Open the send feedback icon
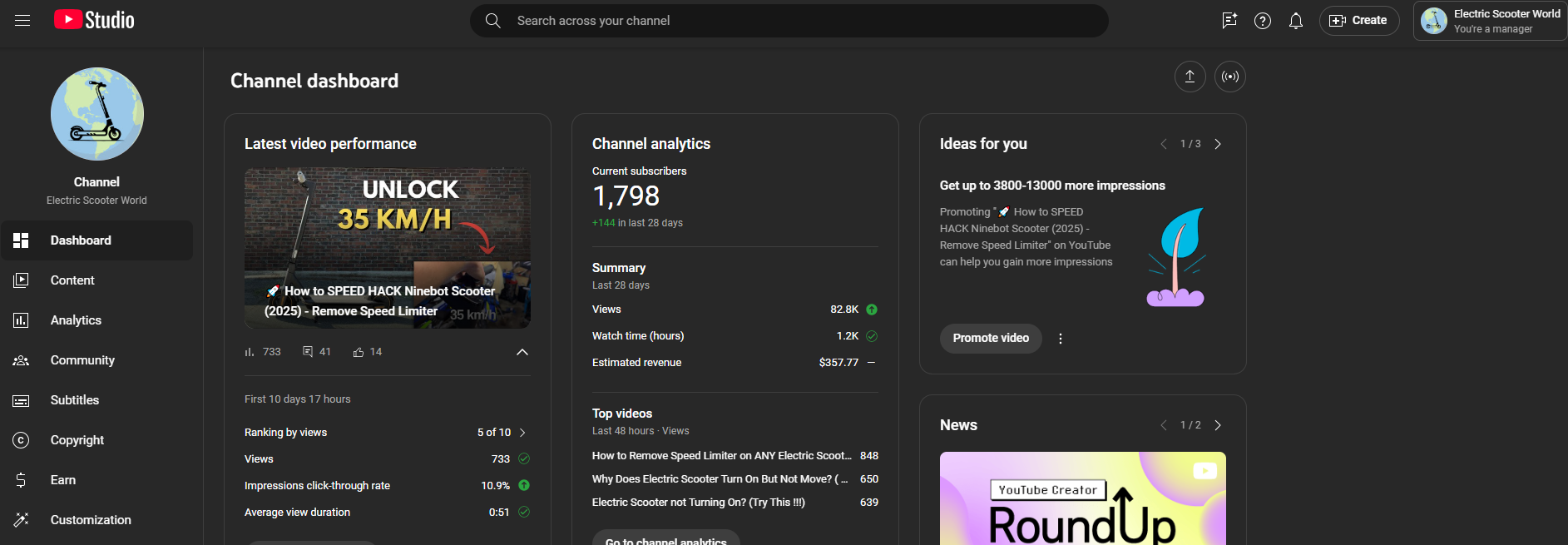 tap(1229, 21)
